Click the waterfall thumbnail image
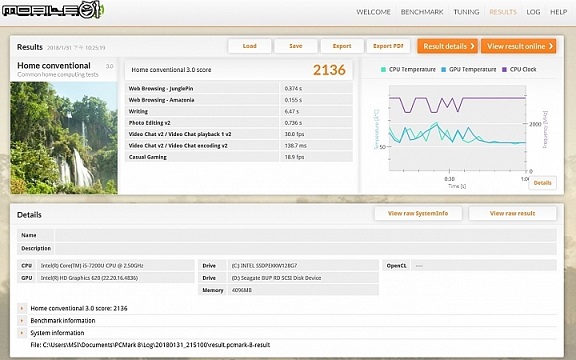The width and height of the screenshot is (576, 360). pos(64,138)
